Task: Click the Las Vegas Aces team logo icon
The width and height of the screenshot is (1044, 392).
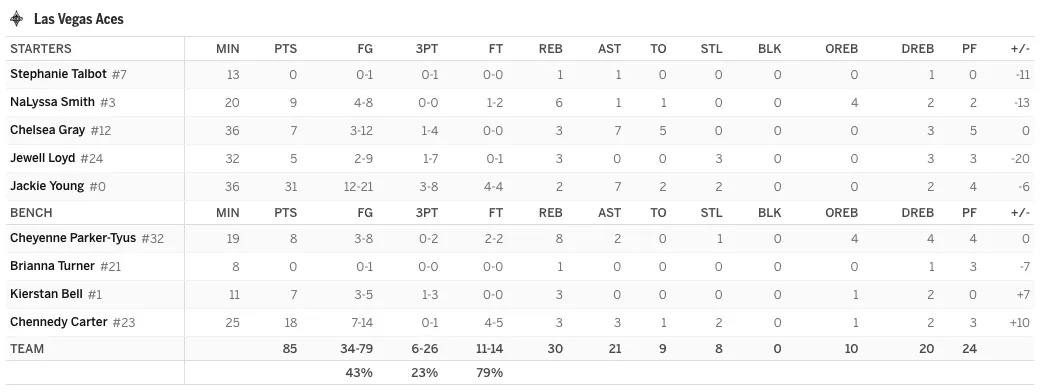Action: [x=17, y=19]
